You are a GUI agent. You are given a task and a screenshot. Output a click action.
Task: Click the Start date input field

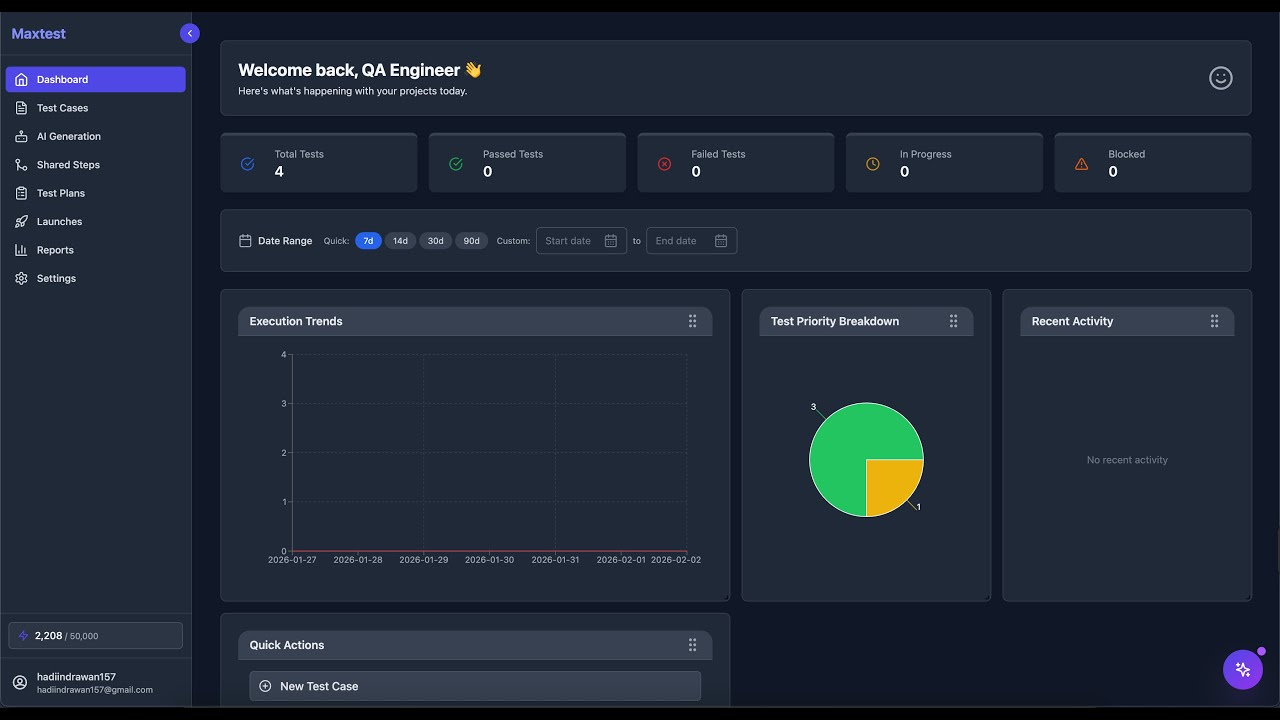coord(581,241)
